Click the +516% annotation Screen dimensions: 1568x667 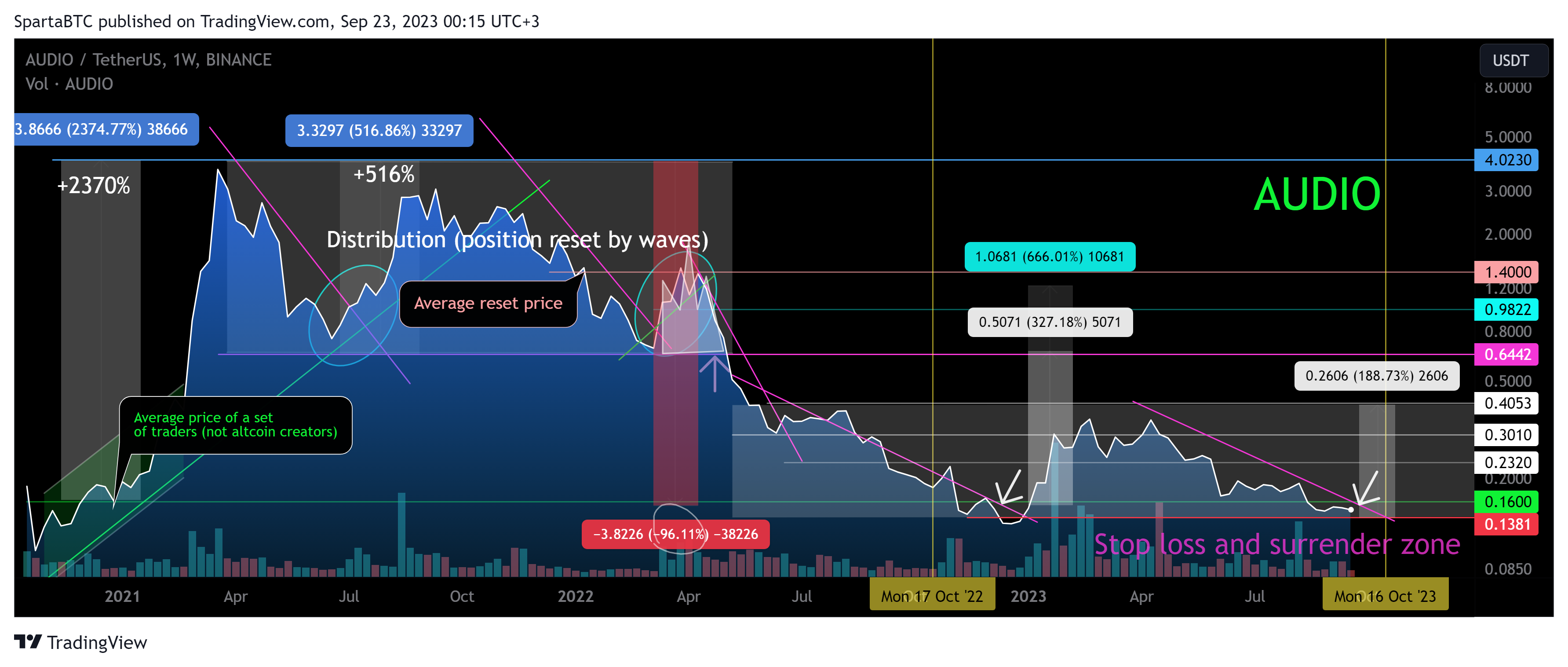[383, 174]
